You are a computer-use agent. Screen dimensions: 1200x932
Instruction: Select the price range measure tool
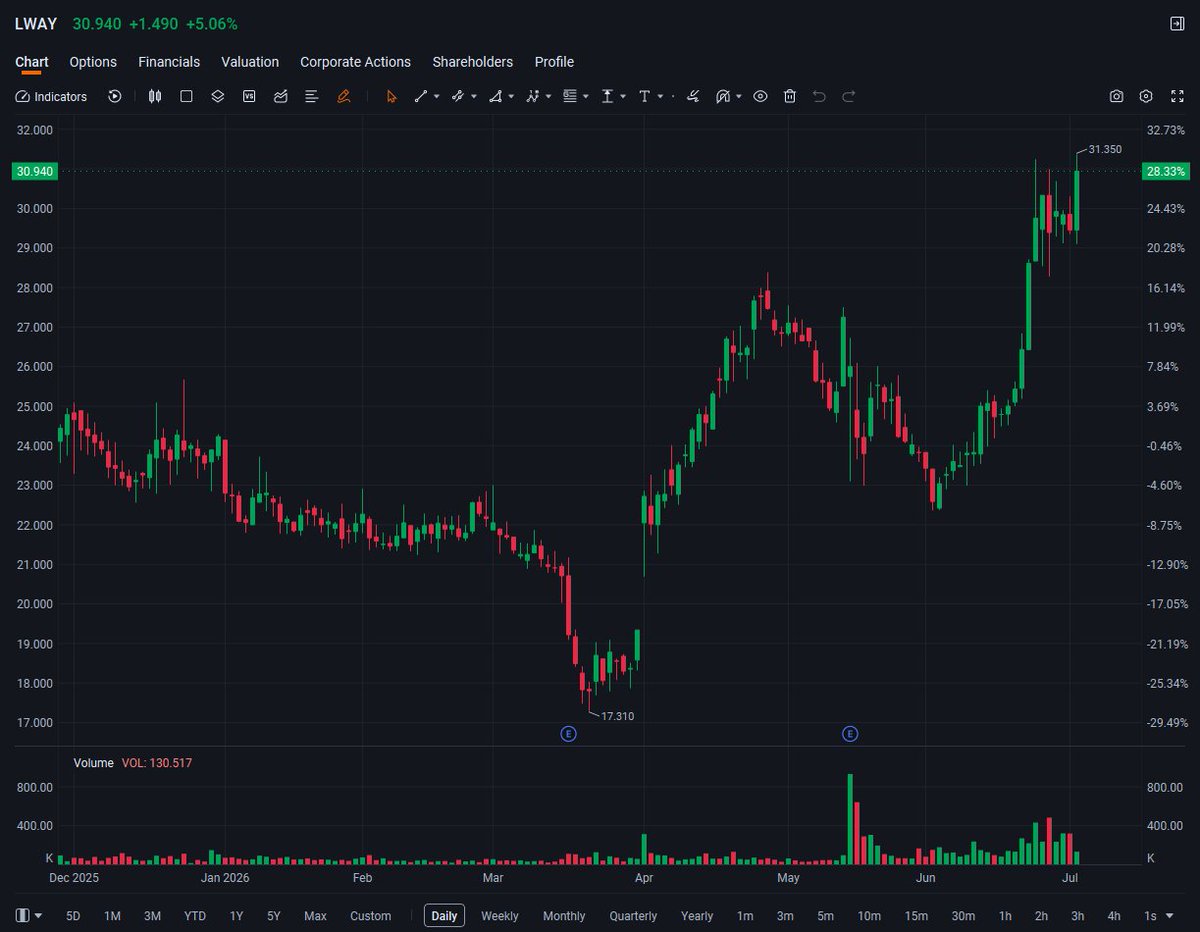(607, 96)
